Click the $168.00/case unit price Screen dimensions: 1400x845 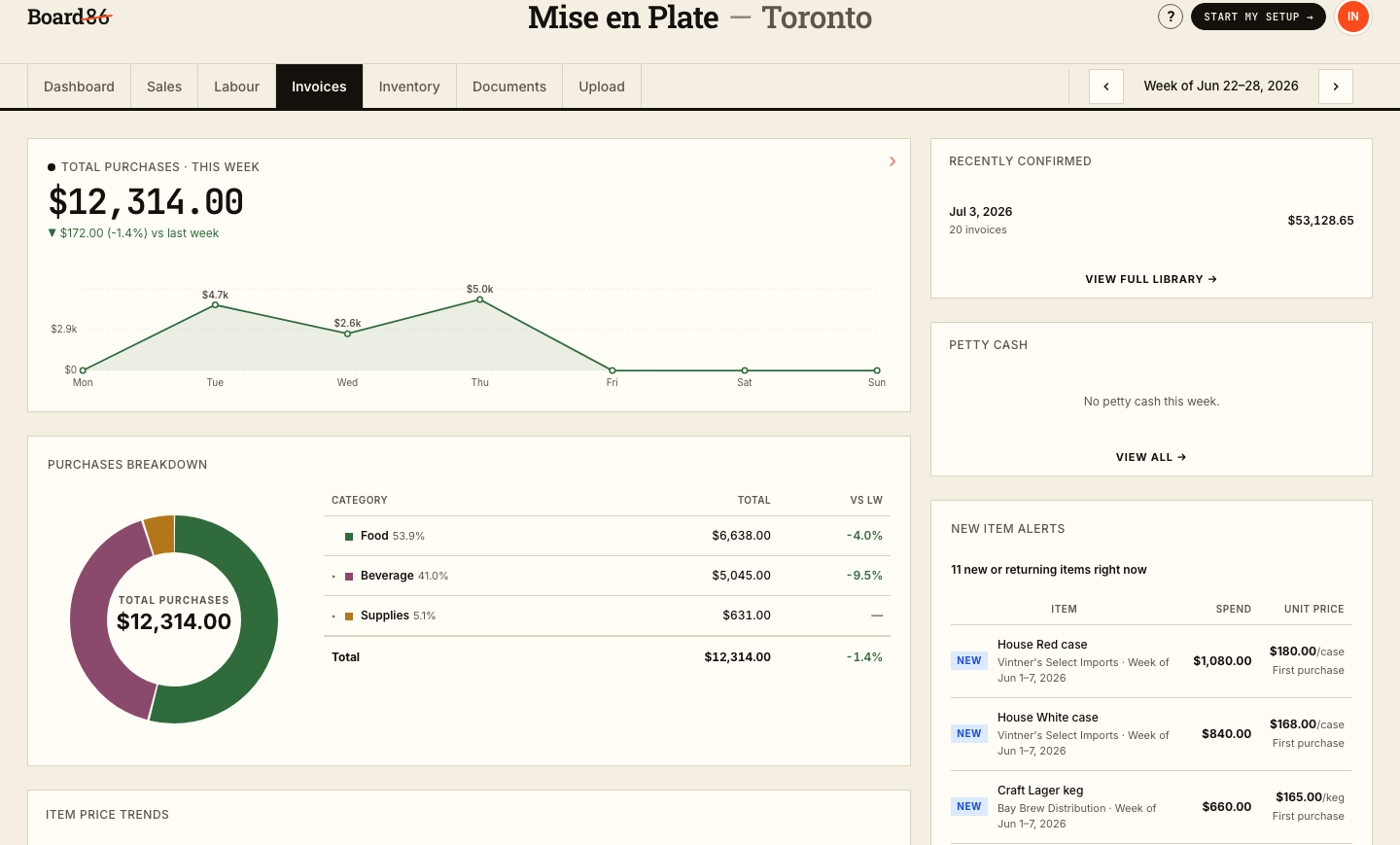1307,724
